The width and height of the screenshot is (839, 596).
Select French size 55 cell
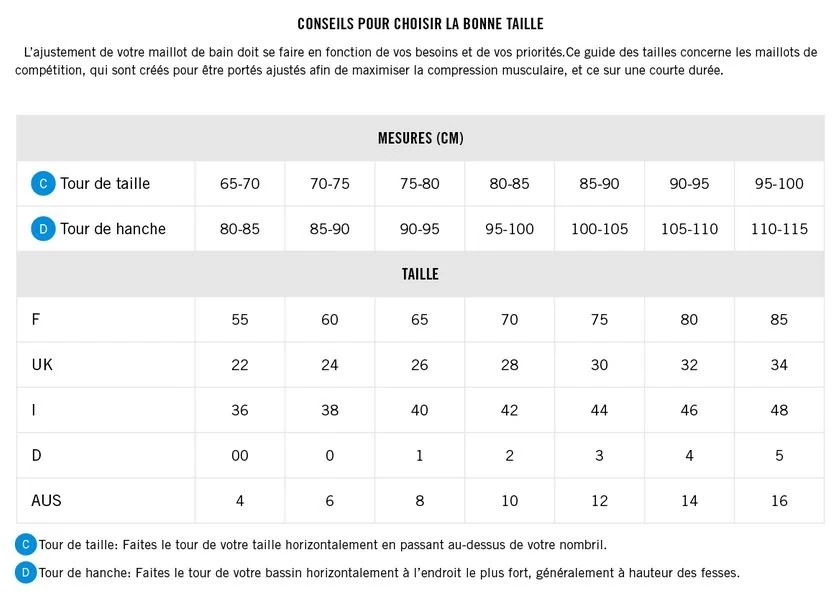point(240,320)
